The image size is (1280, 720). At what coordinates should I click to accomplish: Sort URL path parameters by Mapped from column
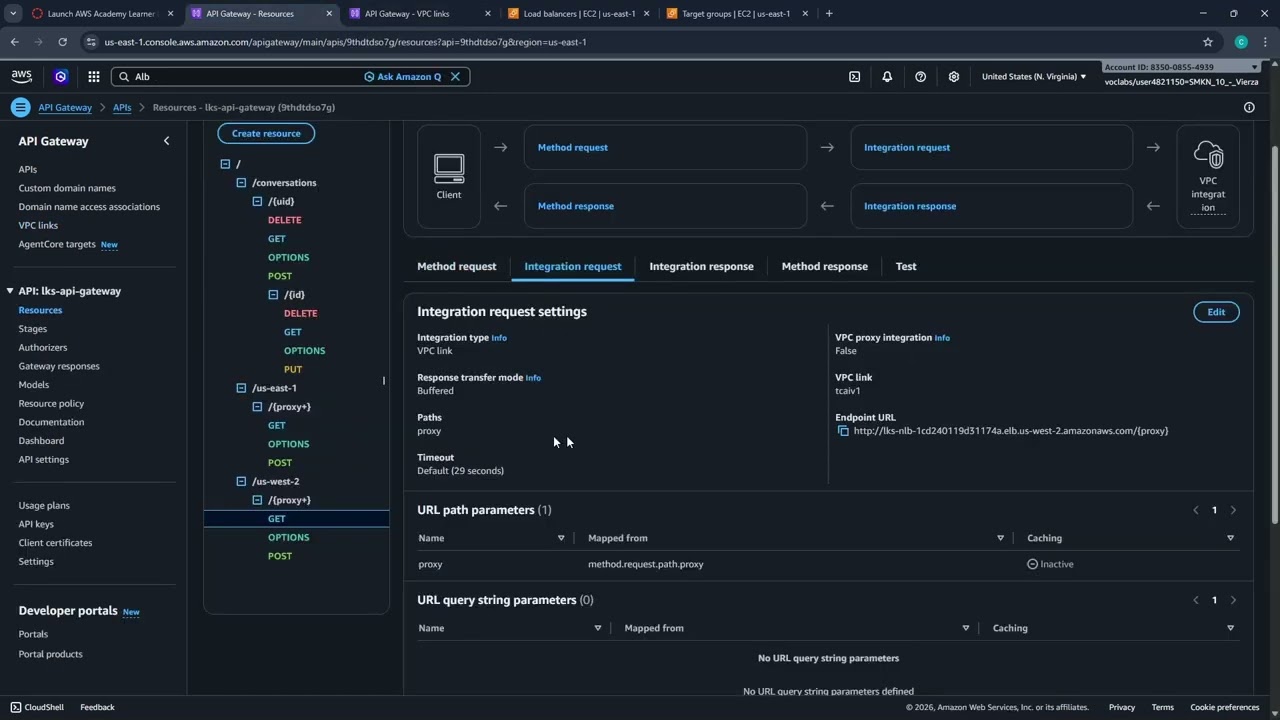[1000, 538]
